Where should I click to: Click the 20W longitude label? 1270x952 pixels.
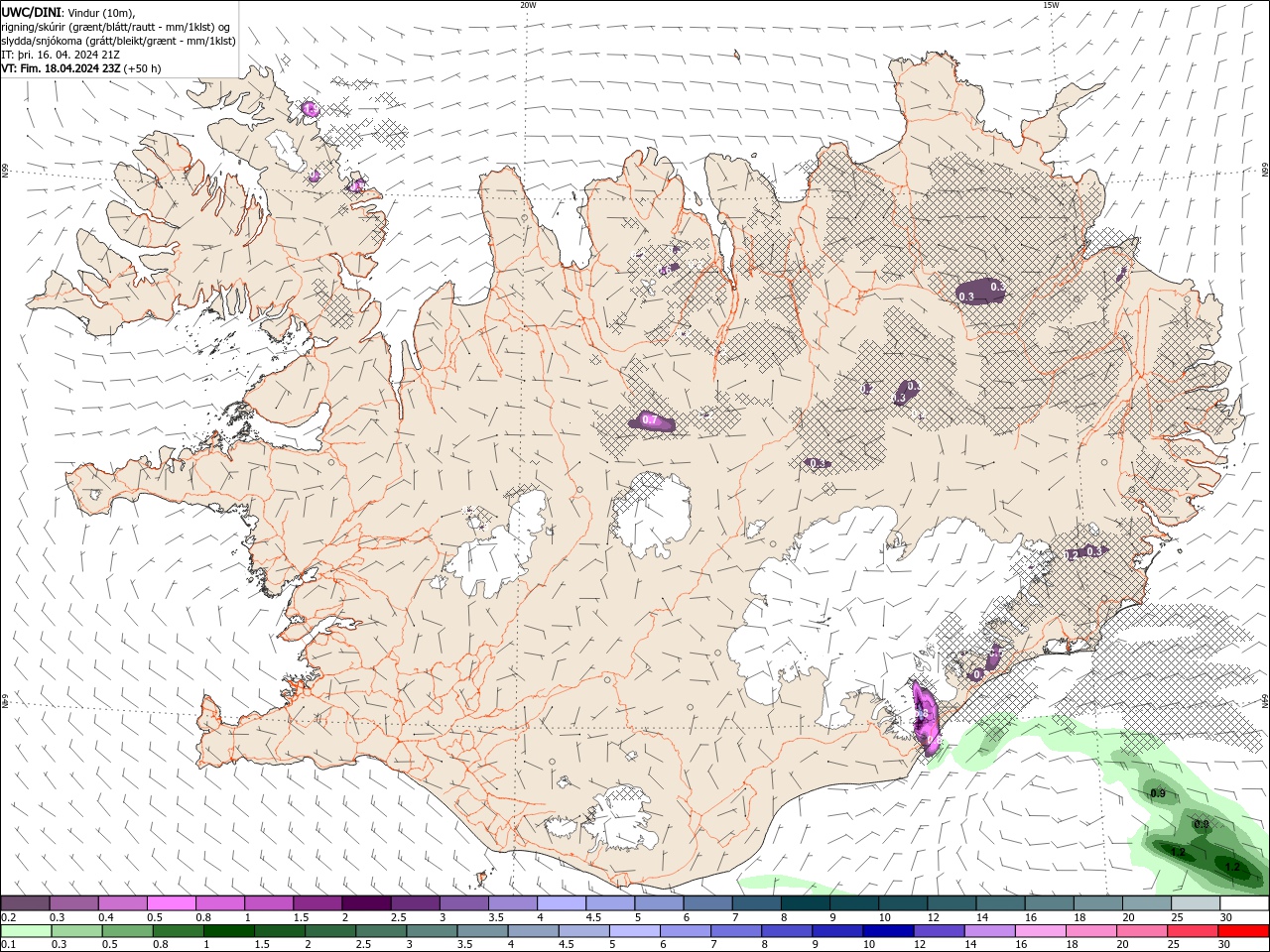coord(528,5)
